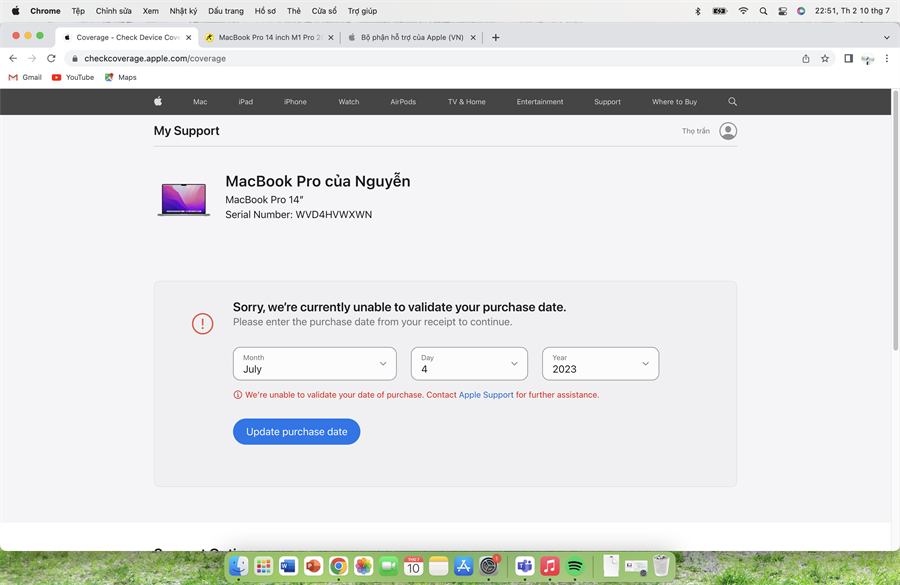Open Chrome three-dot menu
Image resolution: width=900 pixels, height=585 pixels.
tap(887, 59)
